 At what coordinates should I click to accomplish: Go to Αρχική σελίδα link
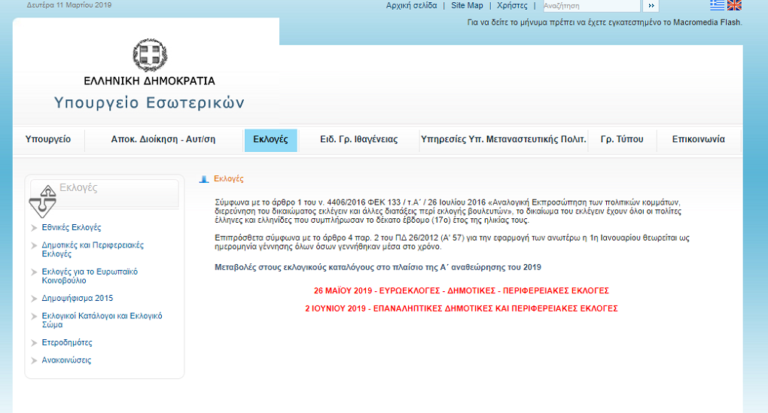tap(411, 5)
